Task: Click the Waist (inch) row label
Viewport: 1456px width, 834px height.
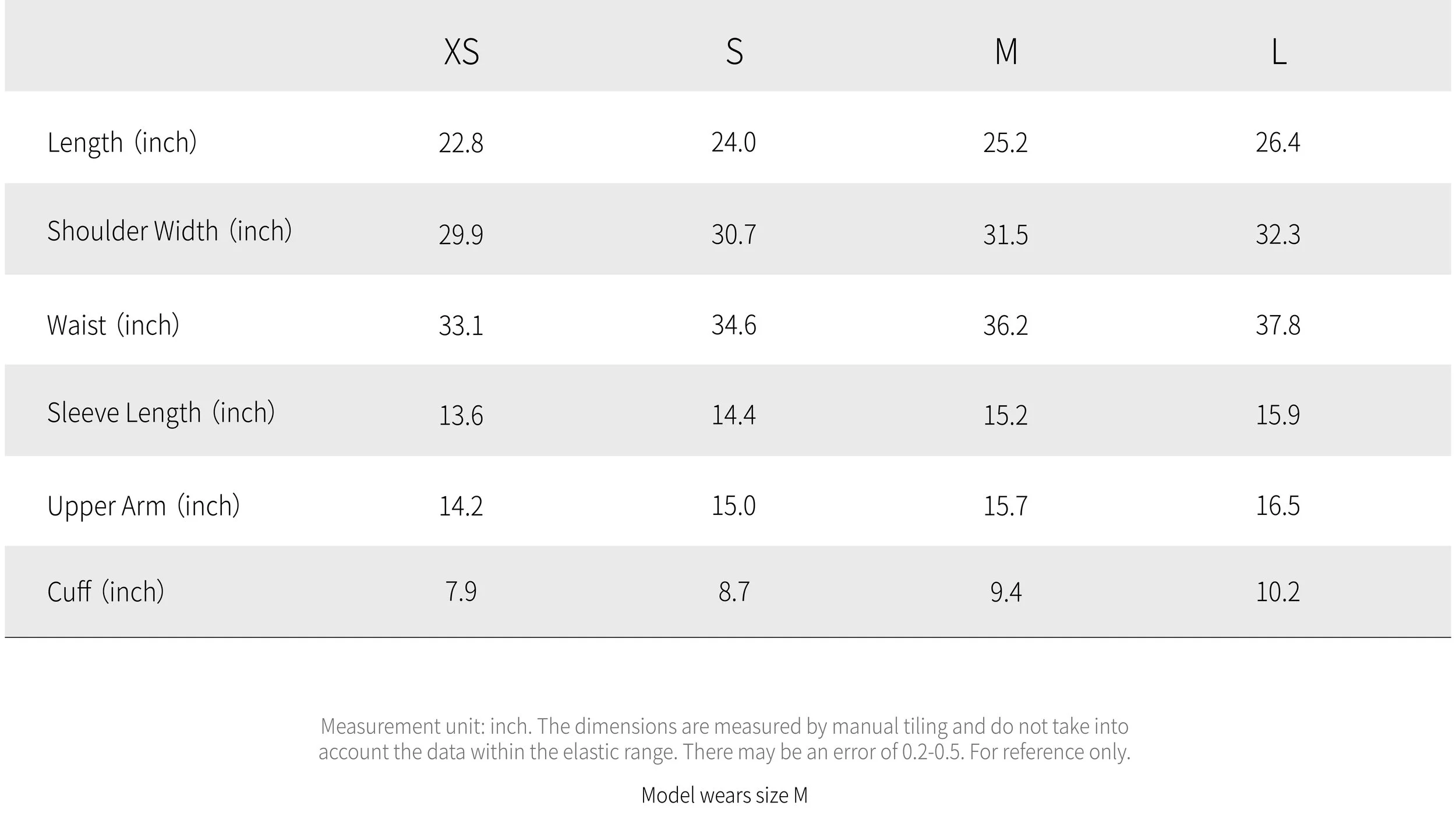Action: (x=113, y=325)
